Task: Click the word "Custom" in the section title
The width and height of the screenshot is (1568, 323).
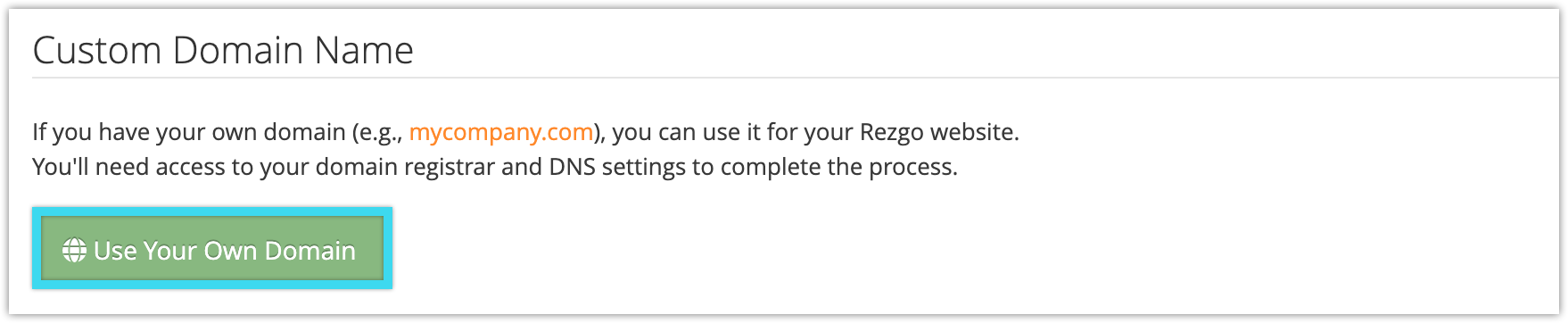Action: [98, 50]
